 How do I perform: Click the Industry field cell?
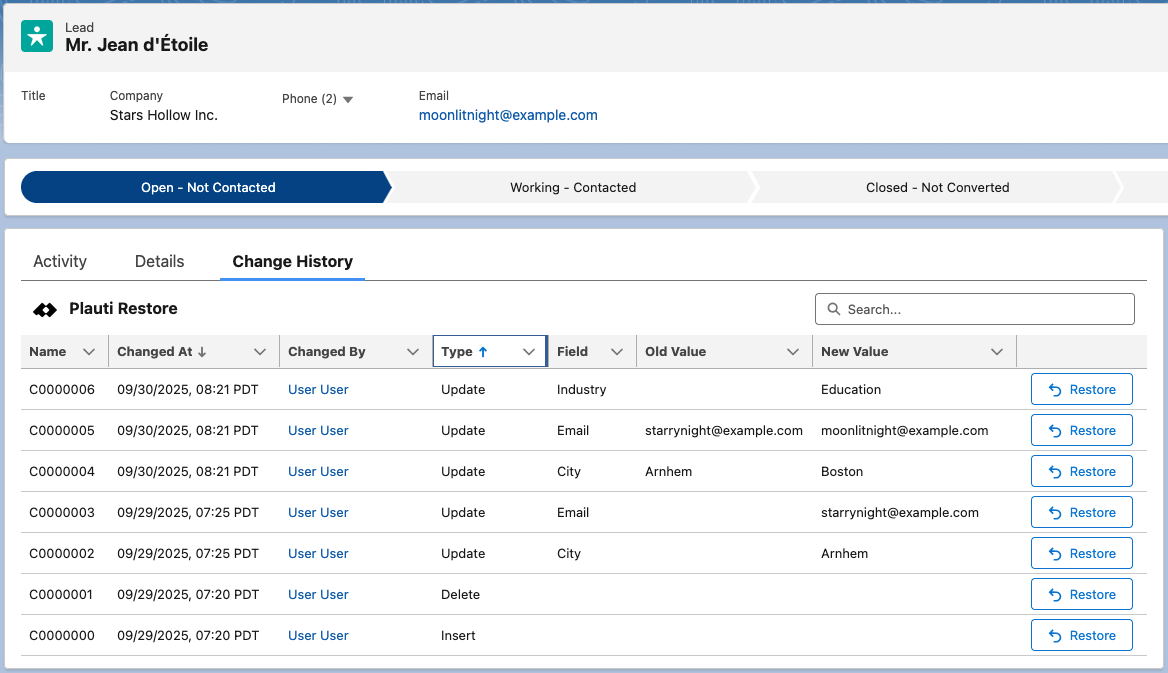581,390
